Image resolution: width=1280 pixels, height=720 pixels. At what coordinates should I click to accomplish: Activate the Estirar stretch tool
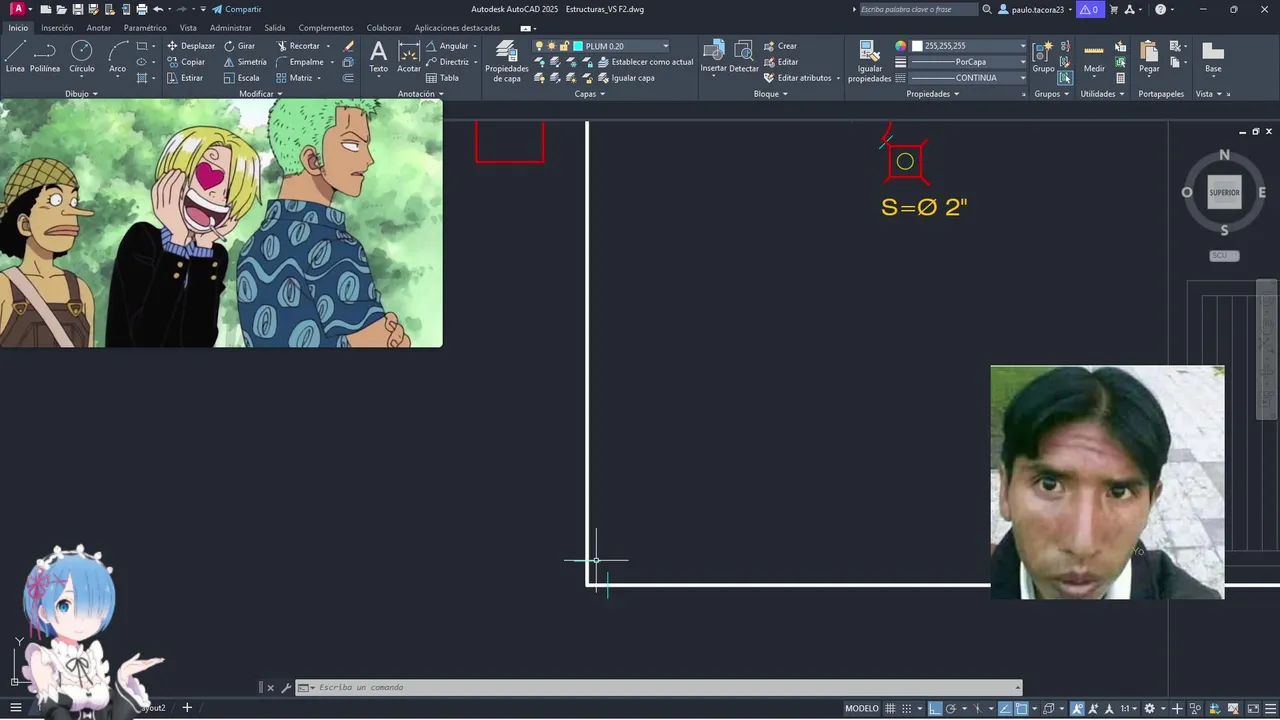coord(185,78)
